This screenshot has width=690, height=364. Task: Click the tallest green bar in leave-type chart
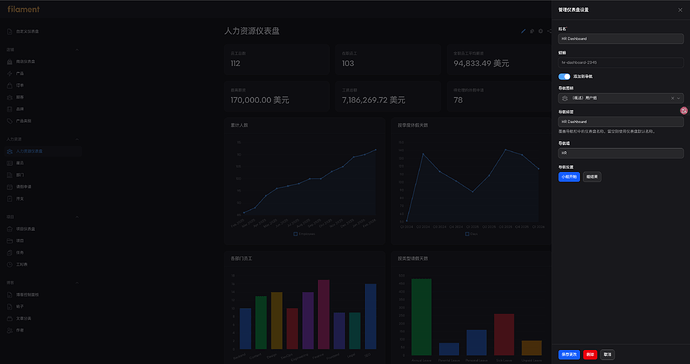[x=422, y=317]
